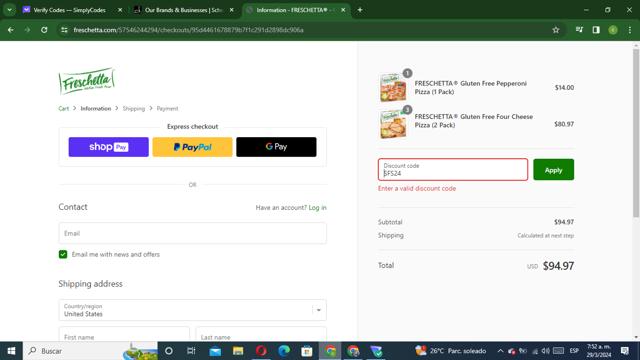
Task: Close the Verify Codes tab
Action: [120, 10]
